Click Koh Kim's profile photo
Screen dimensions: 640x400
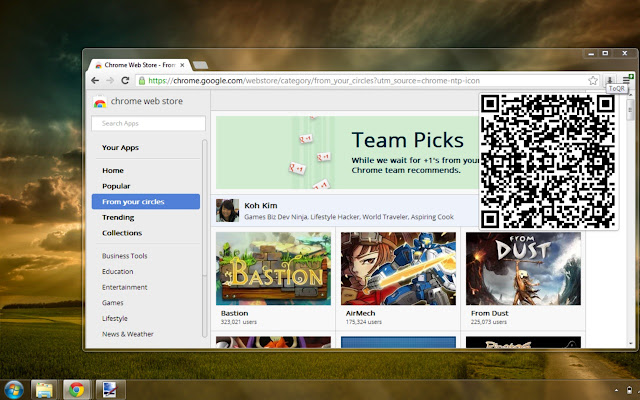pos(227,211)
